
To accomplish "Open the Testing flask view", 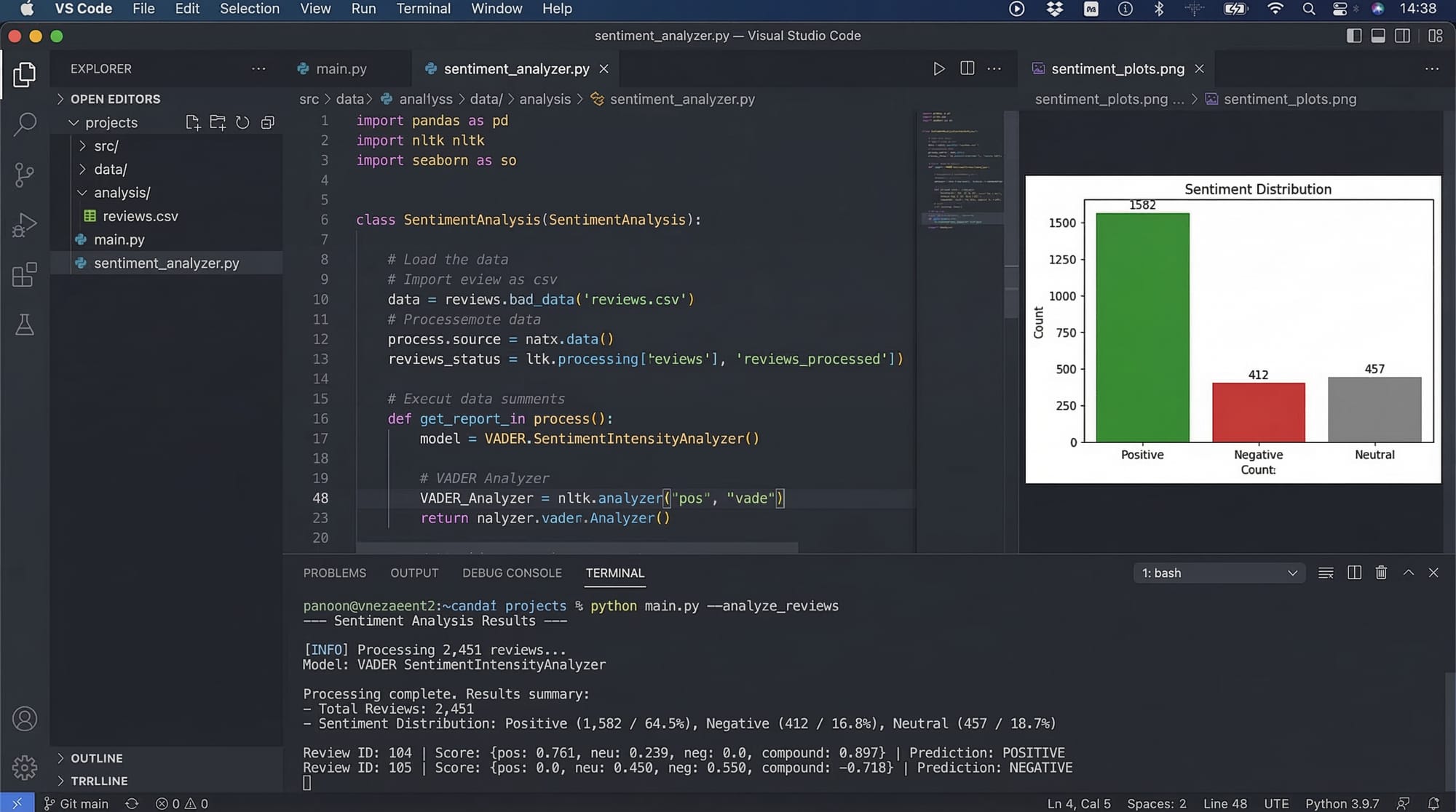I will tap(25, 325).
